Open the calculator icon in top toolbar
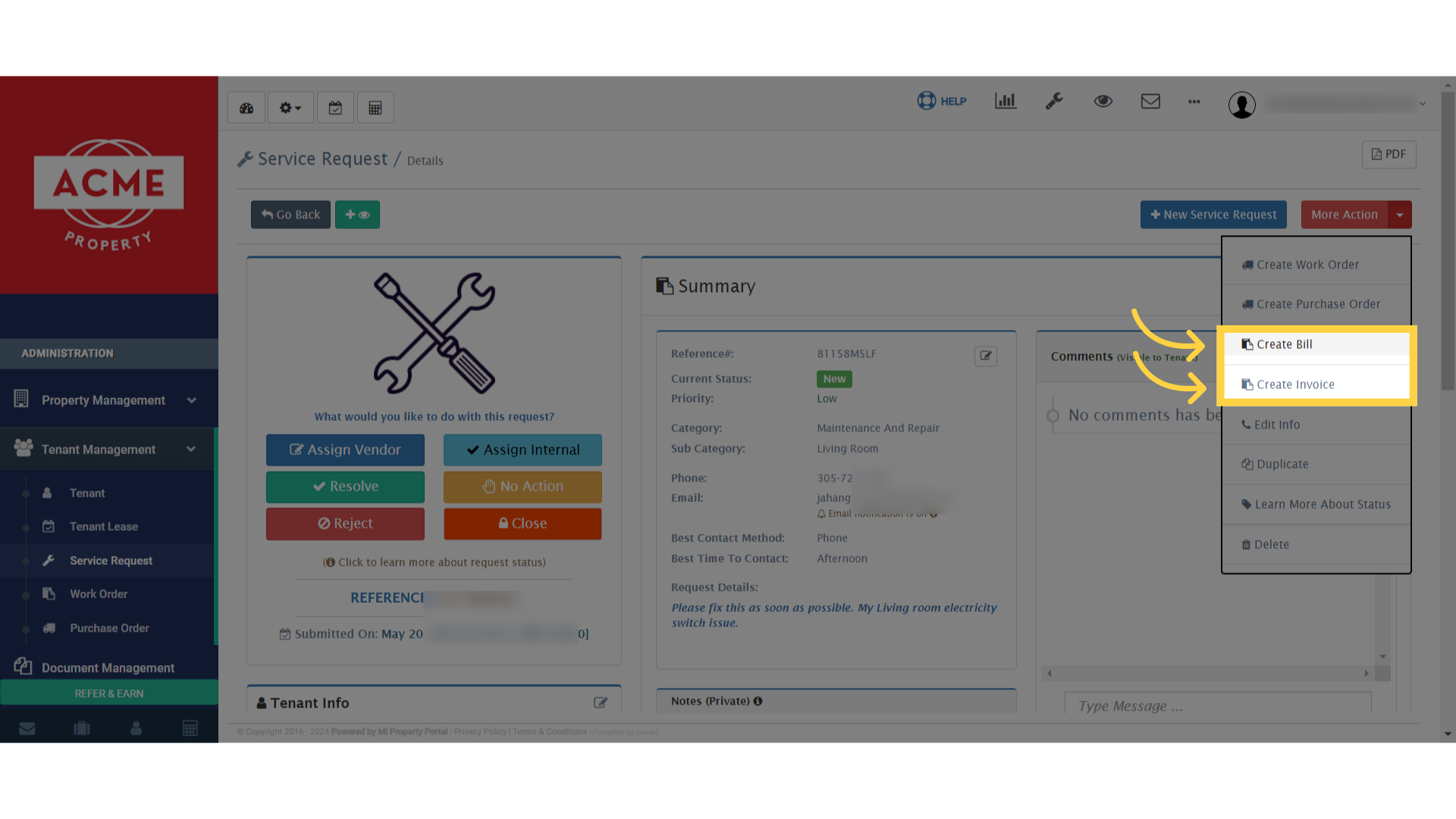1456x819 pixels. [x=375, y=108]
